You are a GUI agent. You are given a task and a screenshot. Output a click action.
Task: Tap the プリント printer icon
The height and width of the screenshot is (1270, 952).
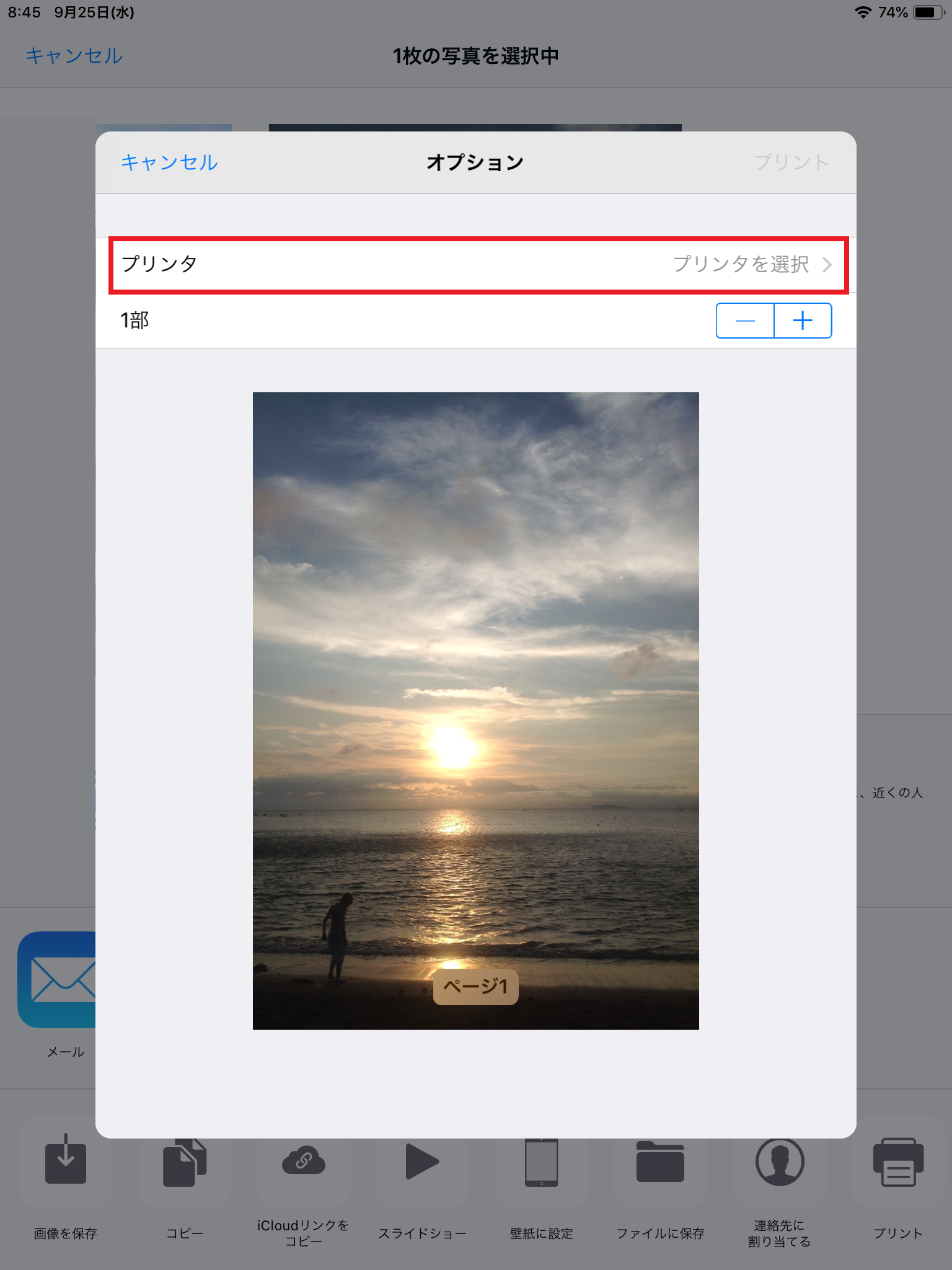tap(898, 1162)
